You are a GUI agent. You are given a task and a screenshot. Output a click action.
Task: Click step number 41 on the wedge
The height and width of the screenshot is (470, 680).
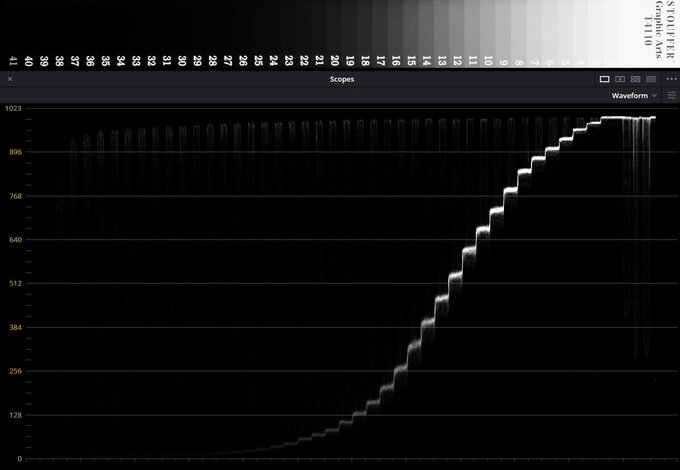pyautogui.click(x=13, y=61)
